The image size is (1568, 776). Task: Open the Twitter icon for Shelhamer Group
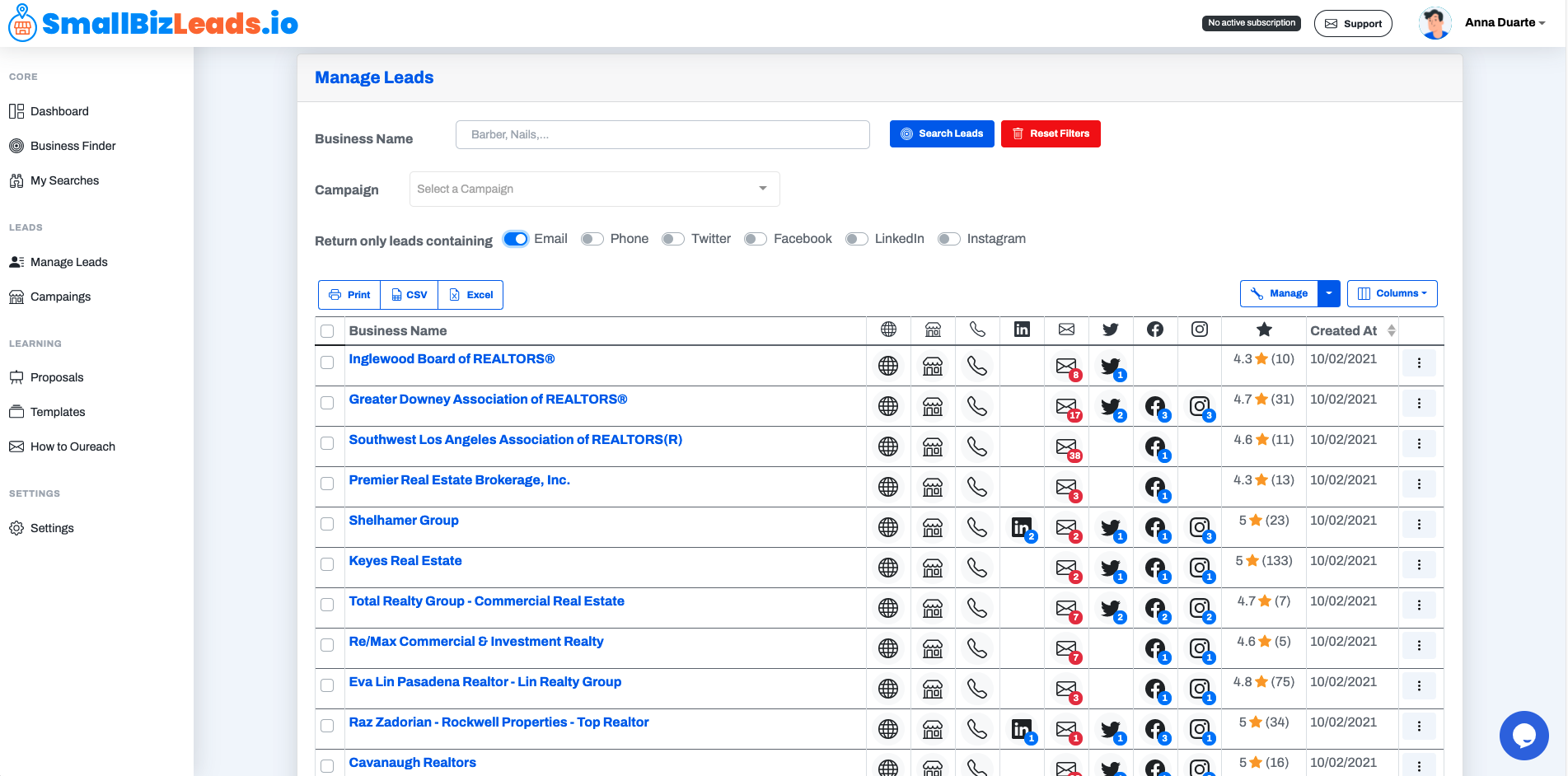point(1110,526)
